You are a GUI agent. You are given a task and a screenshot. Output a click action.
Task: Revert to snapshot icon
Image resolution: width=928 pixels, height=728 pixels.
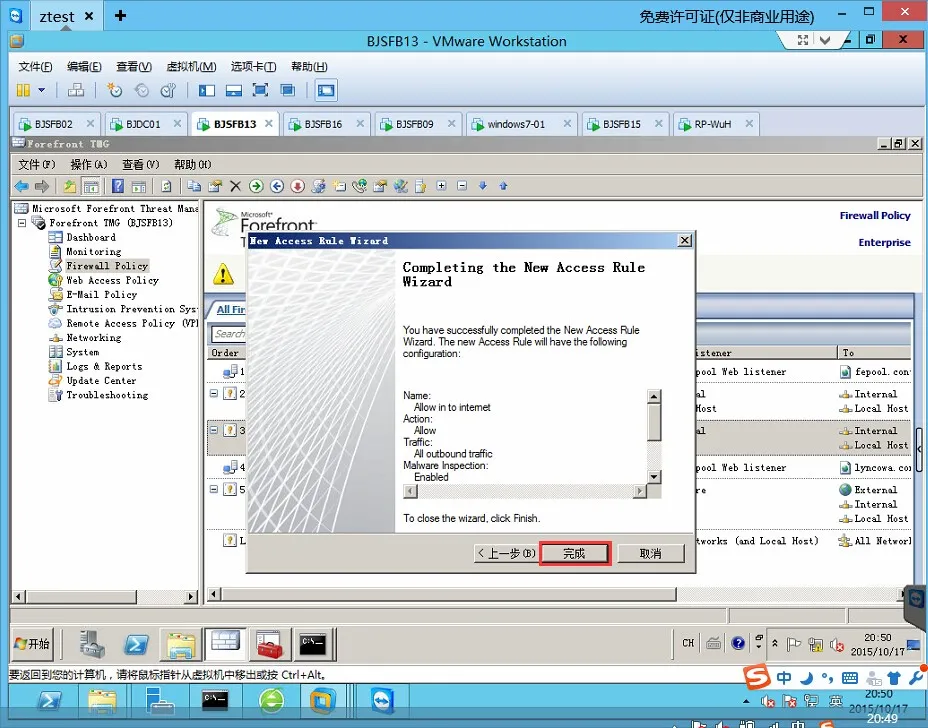point(141,90)
